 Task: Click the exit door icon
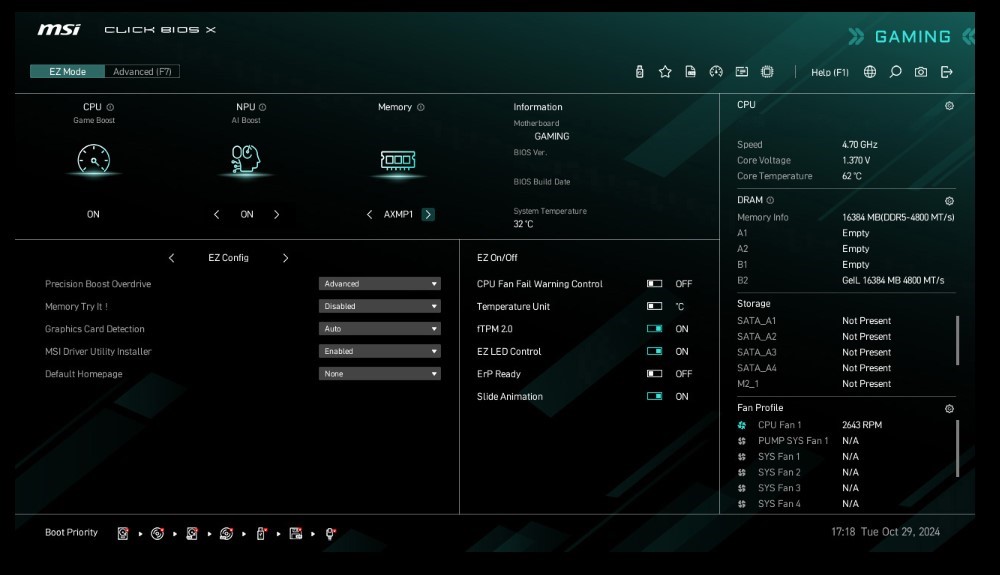tap(946, 72)
